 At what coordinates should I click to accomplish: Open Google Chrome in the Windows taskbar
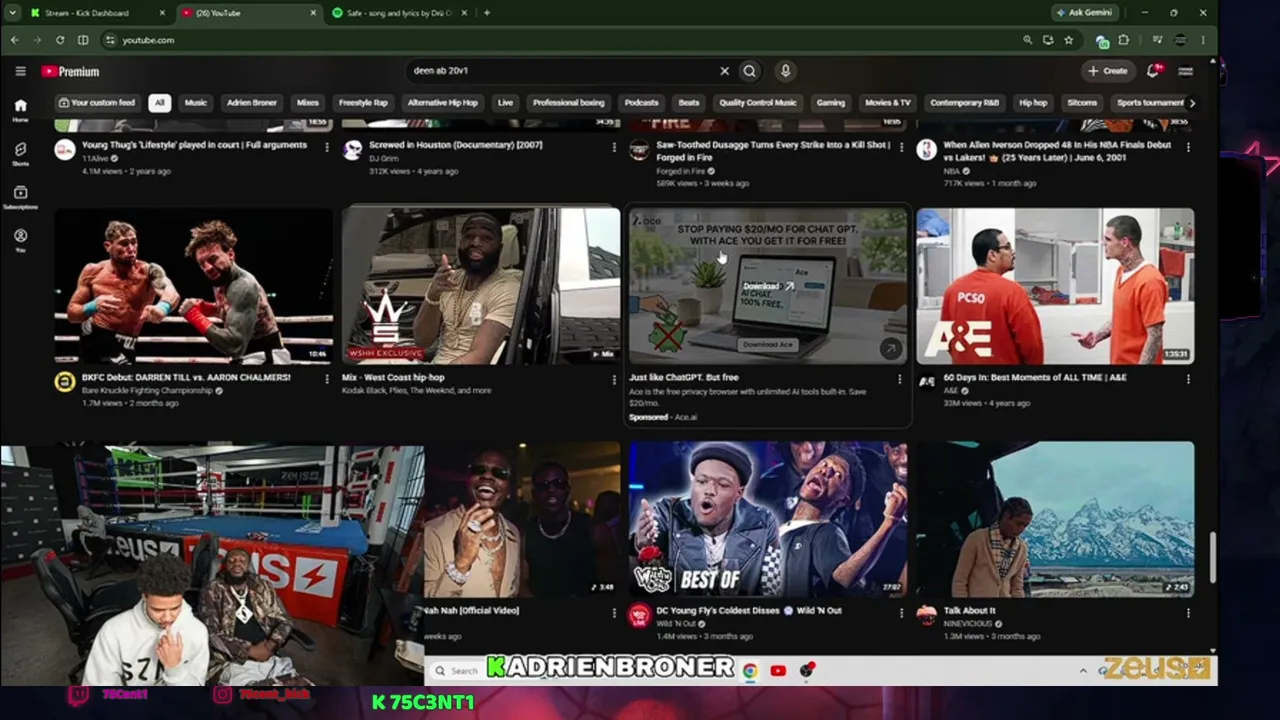[750, 671]
